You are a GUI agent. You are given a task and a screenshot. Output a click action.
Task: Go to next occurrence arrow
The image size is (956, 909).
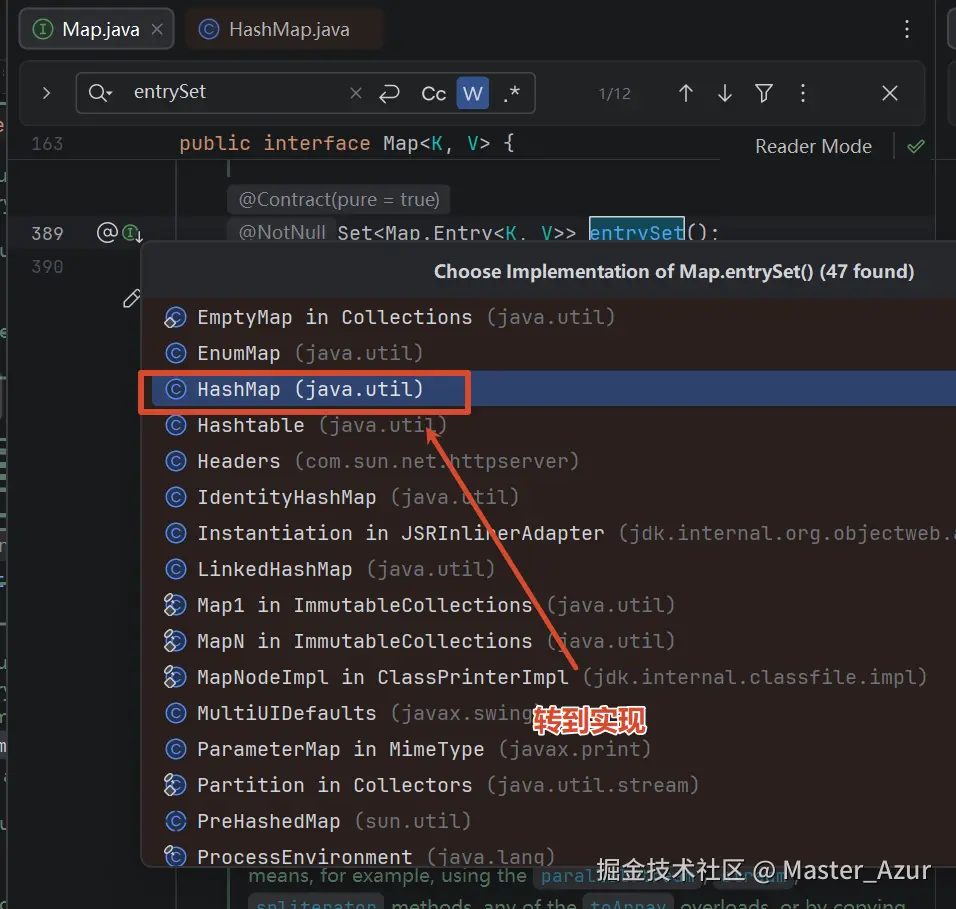(x=724, y=93)
